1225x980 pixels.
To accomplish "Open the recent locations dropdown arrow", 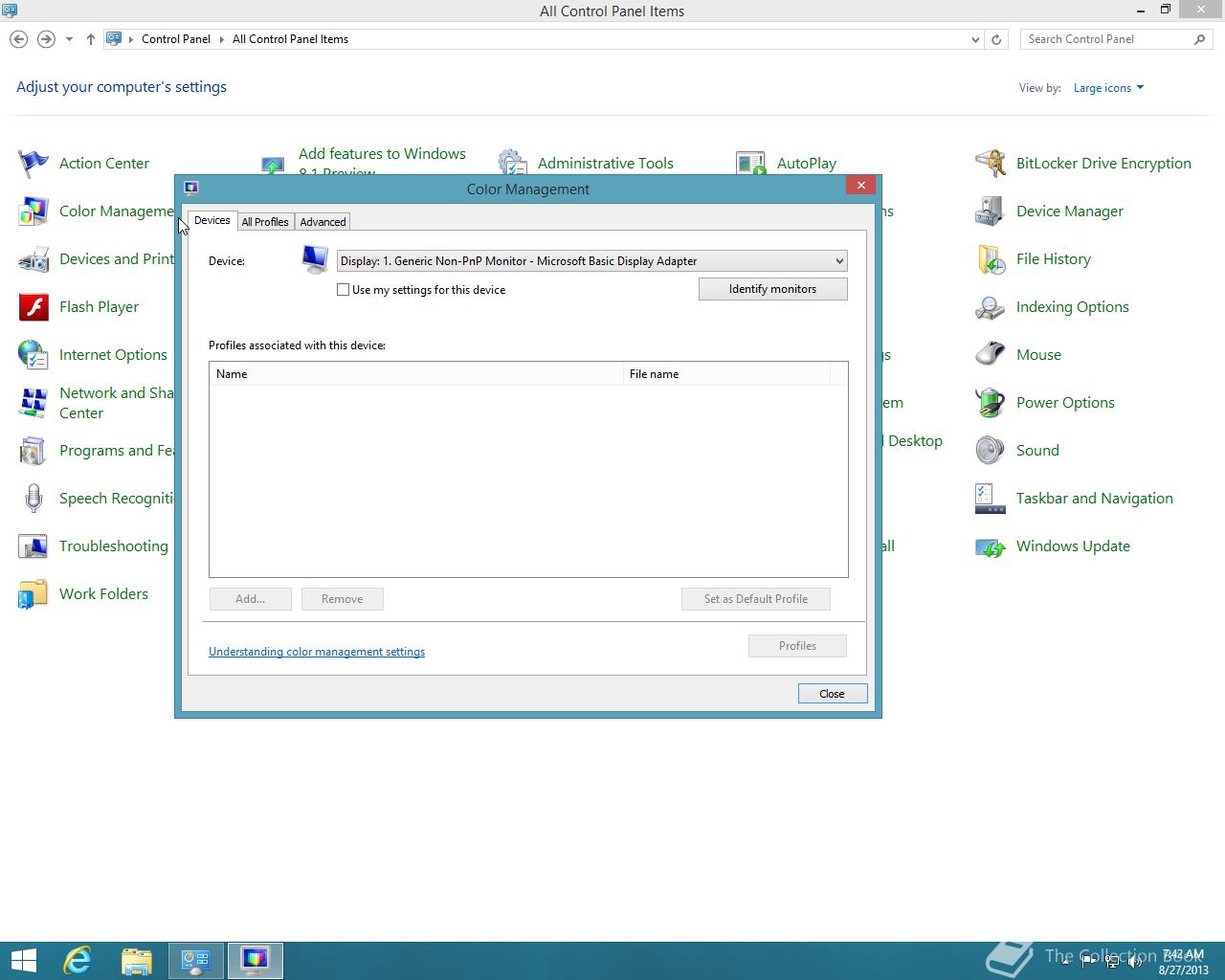I will 69,39.
